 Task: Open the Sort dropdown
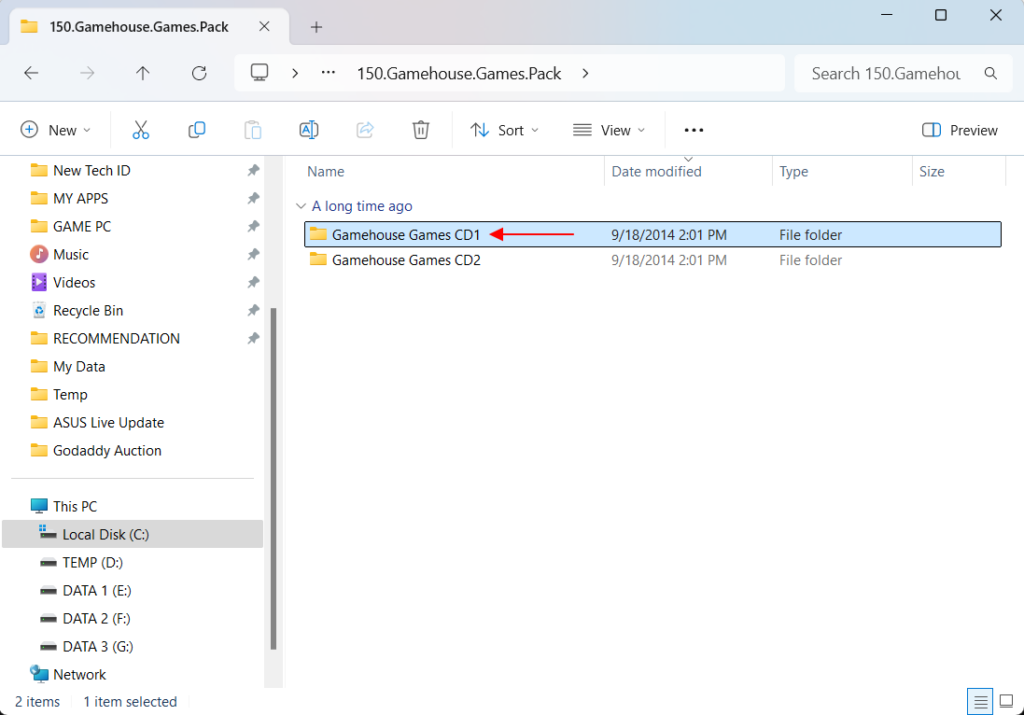[x=504, y=129]
